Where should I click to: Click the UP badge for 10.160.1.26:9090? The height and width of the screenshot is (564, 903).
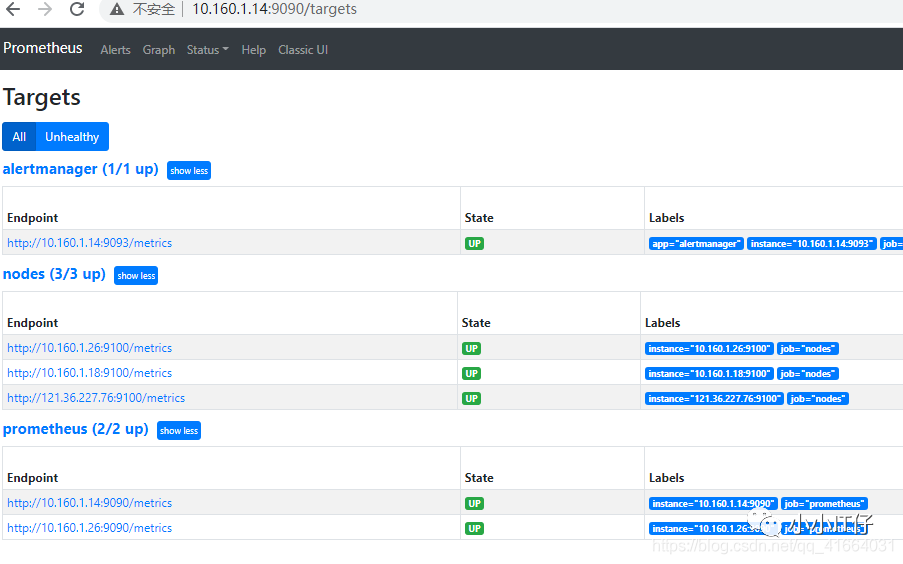[475, 528]
